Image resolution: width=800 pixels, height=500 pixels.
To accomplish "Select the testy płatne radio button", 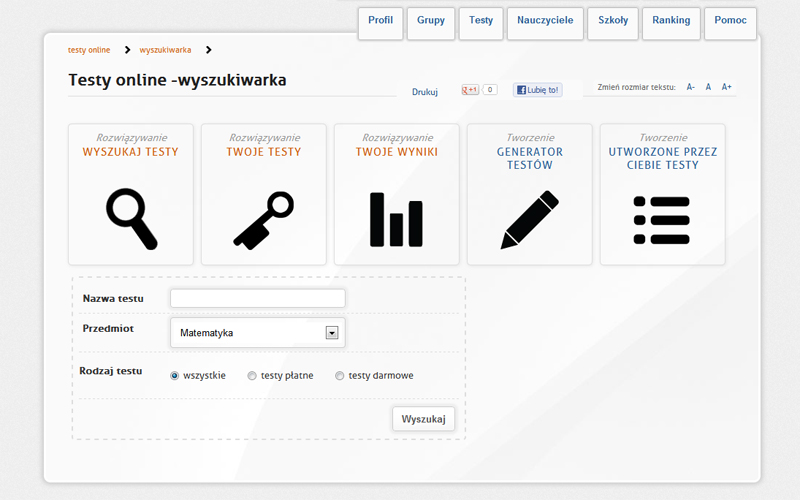I will click(x=252, y=376).
